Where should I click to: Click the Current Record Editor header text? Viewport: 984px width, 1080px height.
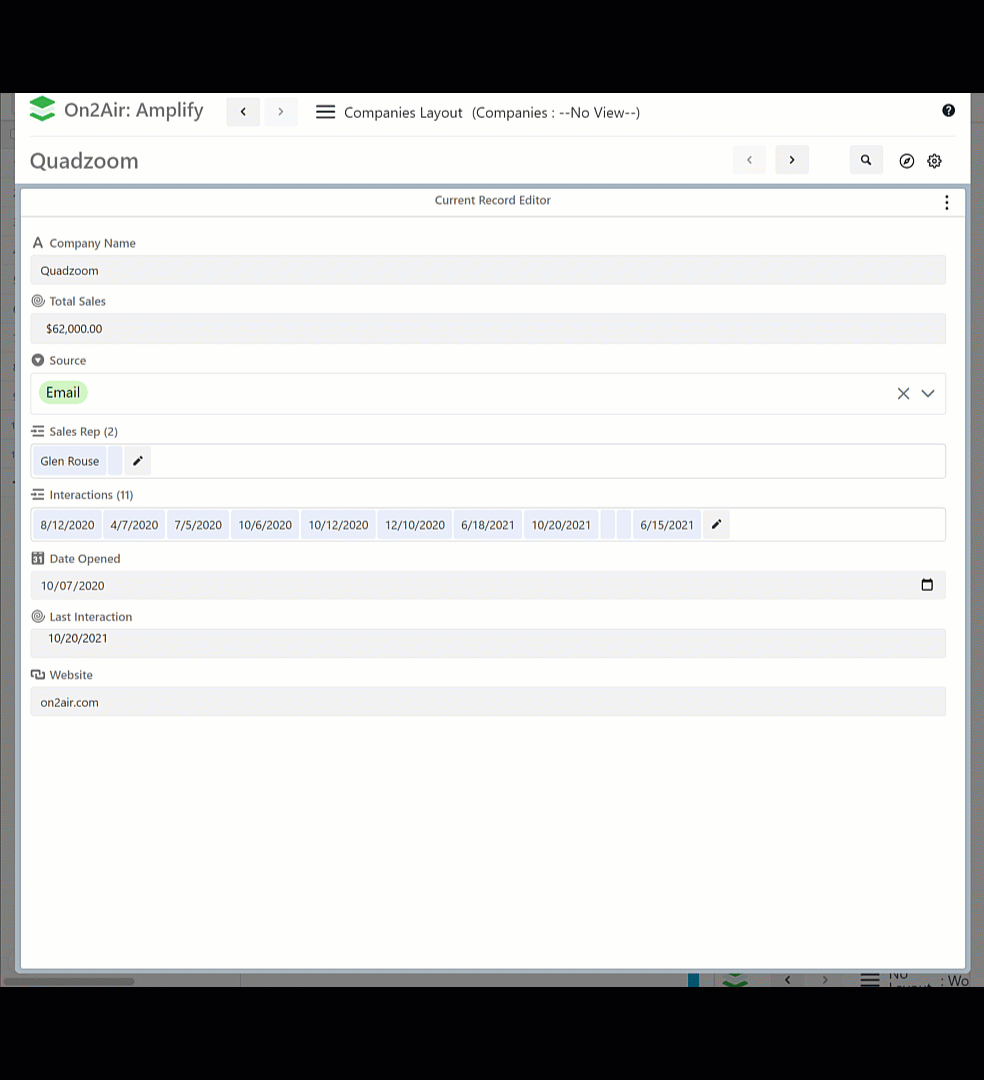coord(492,200)
